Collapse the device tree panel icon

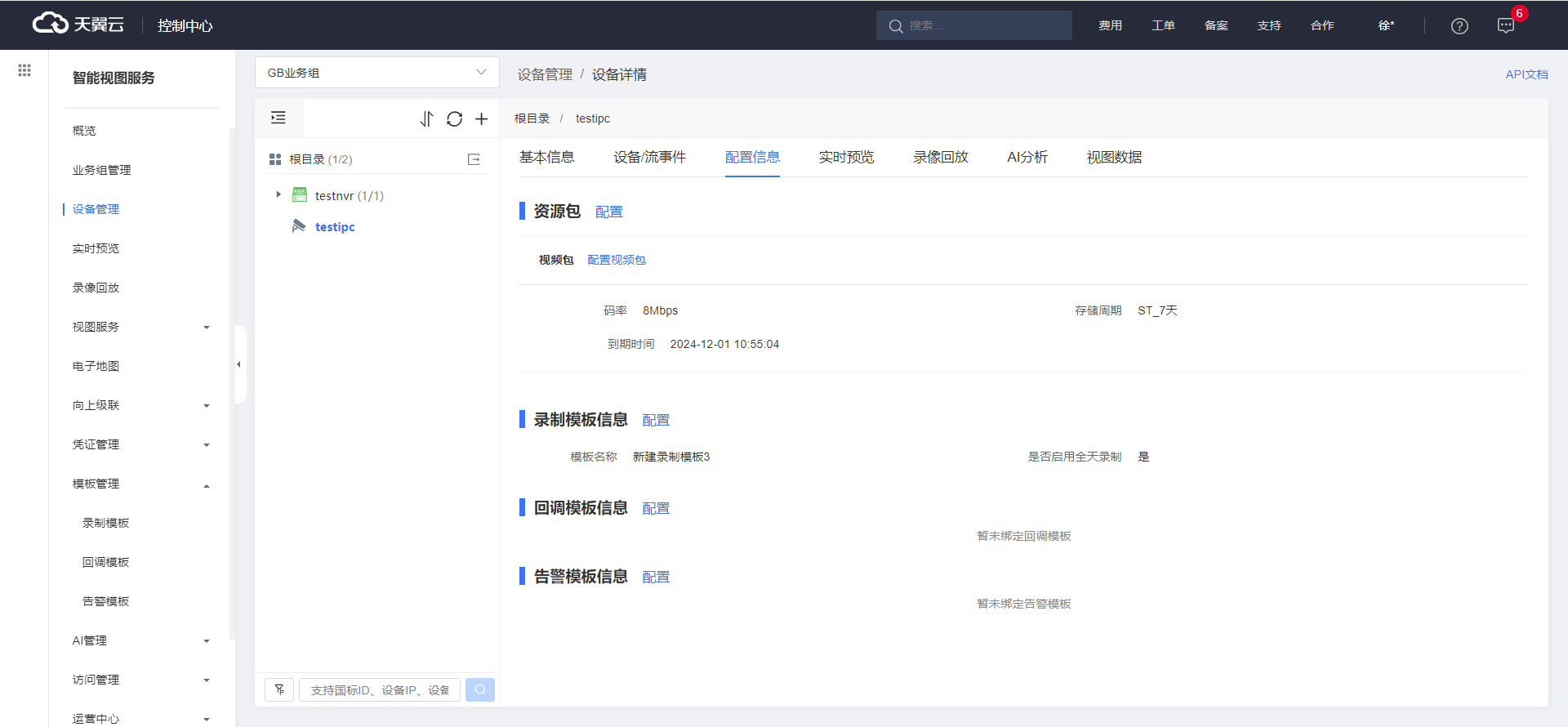(x=278, y=118)
